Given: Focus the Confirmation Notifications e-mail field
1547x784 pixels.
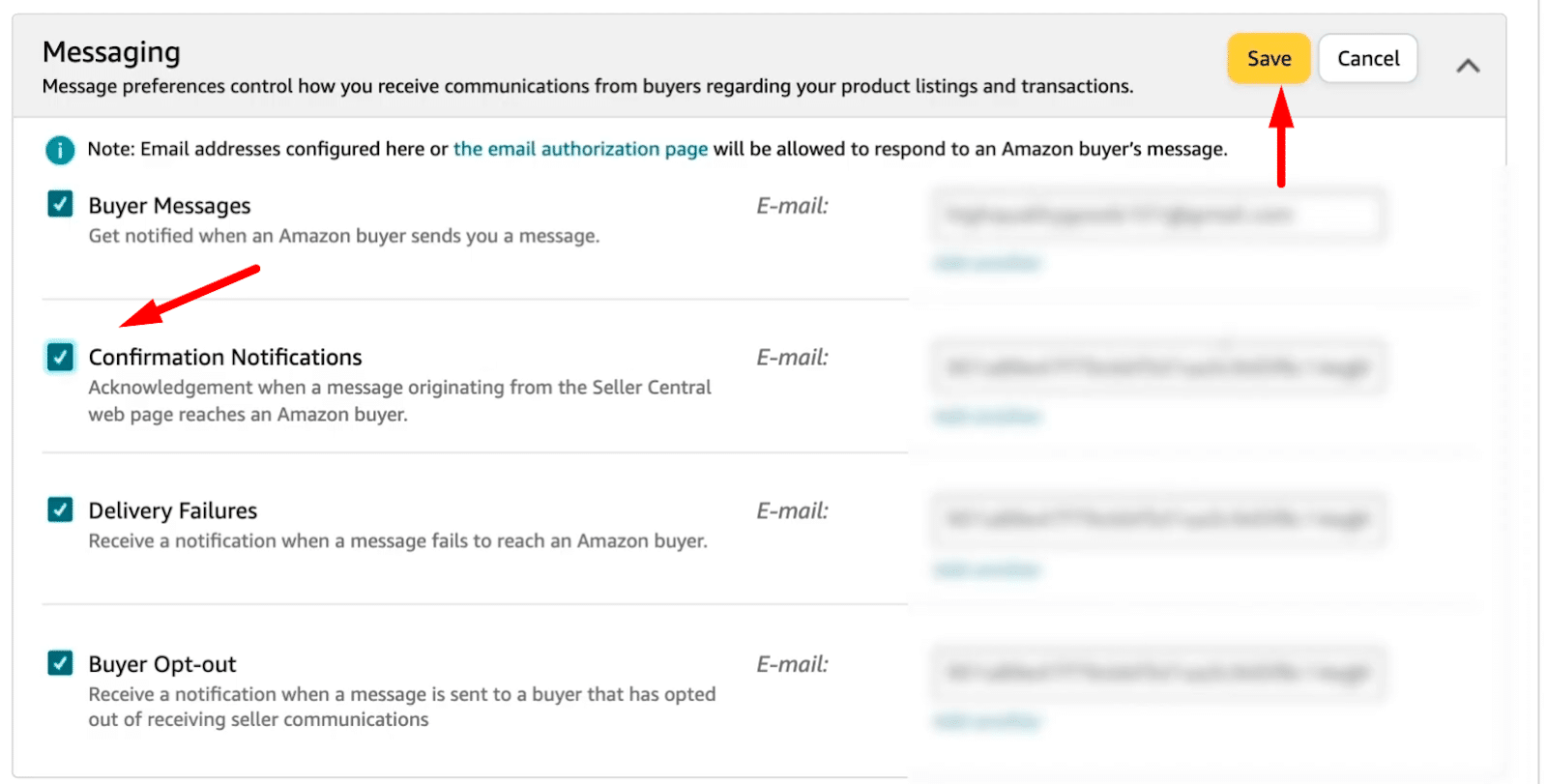Looking at the screenshot, I should (1157, 367).
